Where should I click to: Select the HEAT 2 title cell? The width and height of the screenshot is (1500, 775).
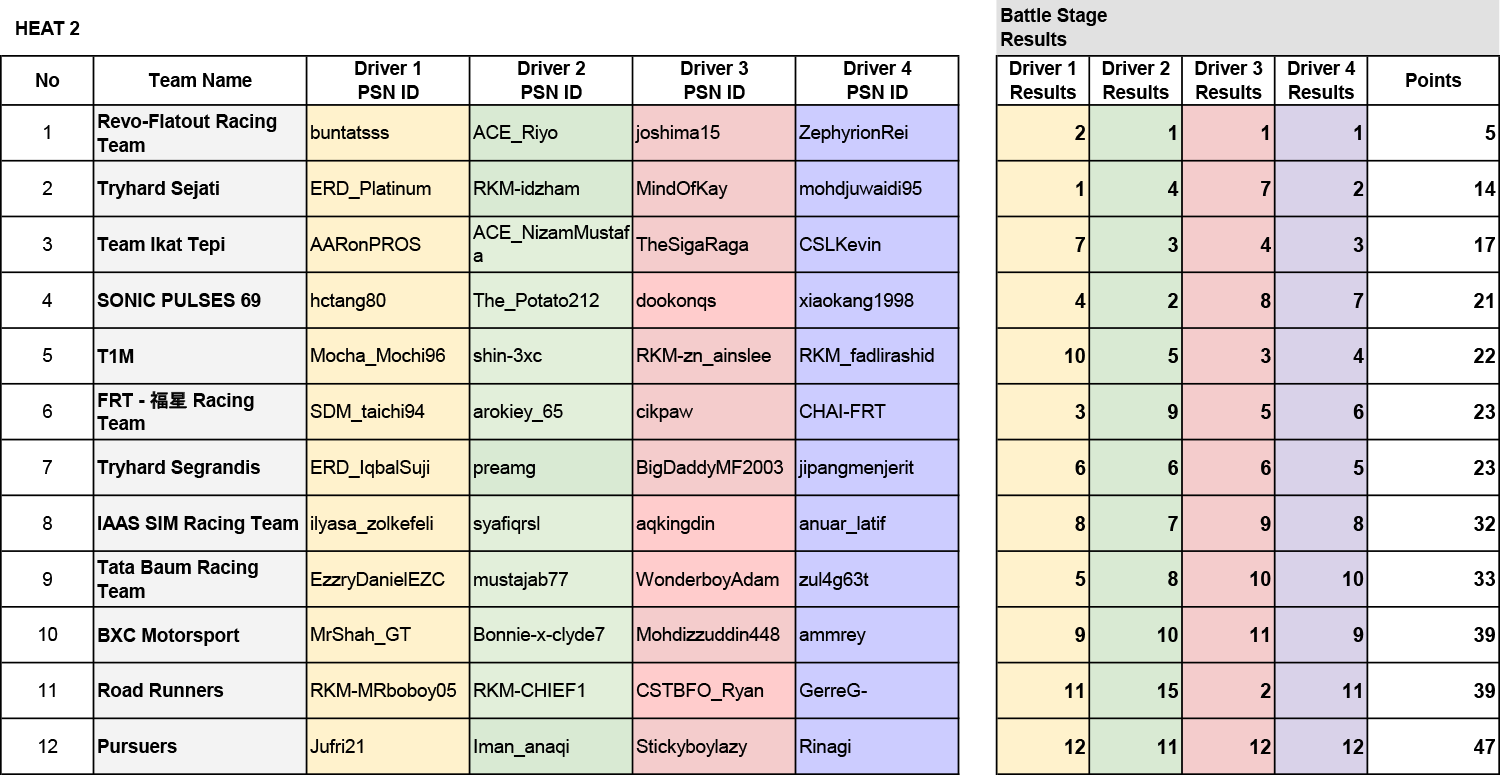pos(48,28)
